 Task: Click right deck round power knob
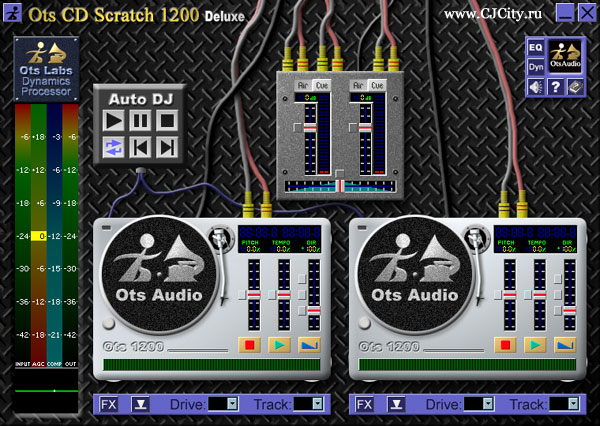tap(364, 323)
